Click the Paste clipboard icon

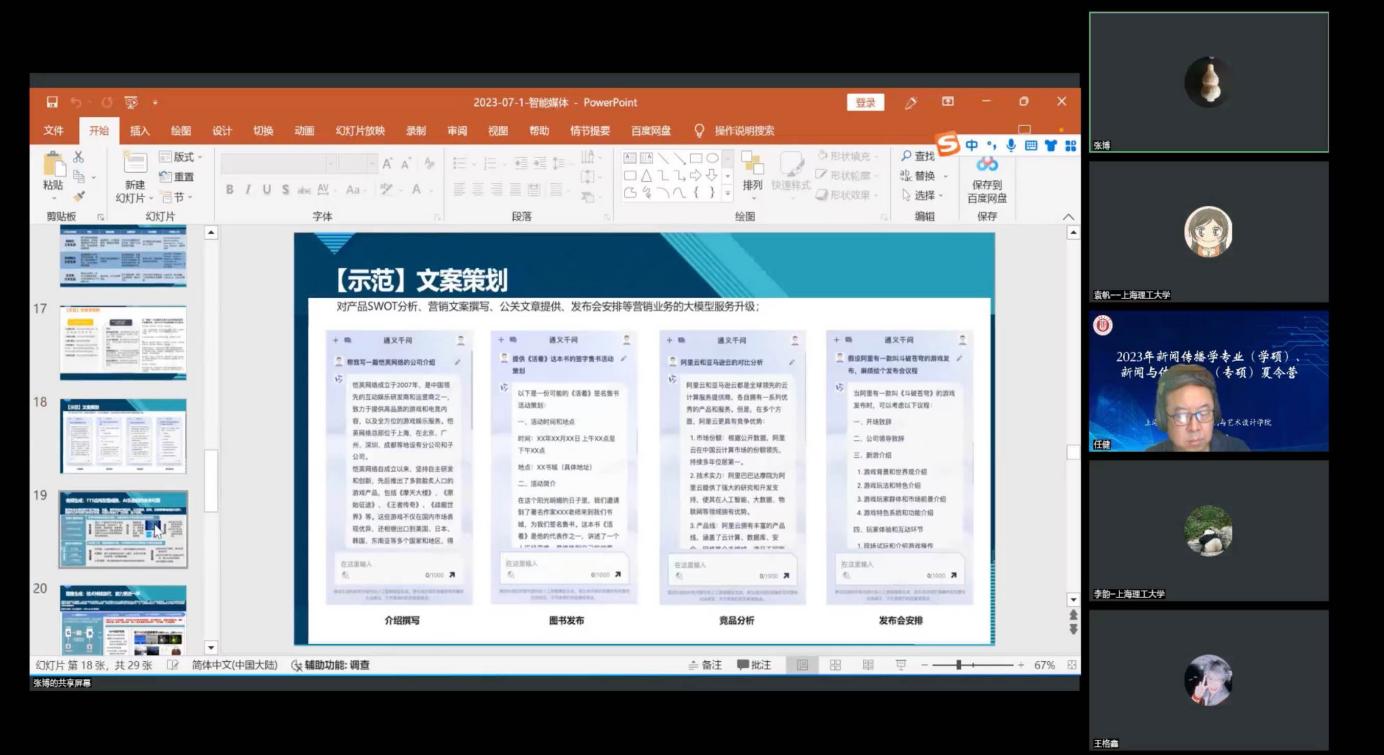click(x=53, y=163)
